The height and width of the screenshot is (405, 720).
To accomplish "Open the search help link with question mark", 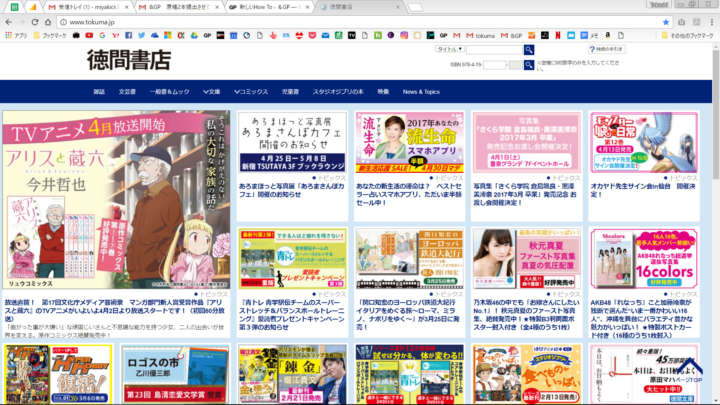I will tap(606, 49).
